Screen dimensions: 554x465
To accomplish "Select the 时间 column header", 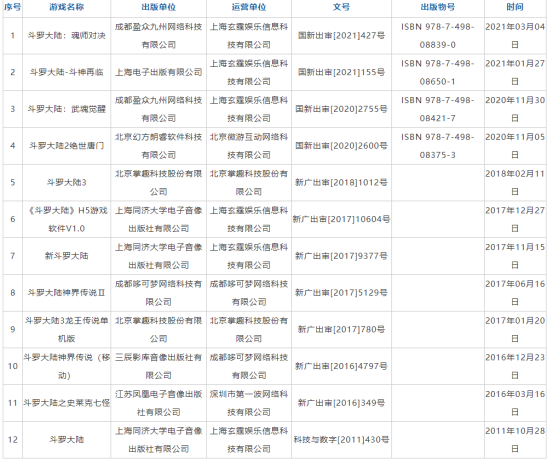I will click(515, 7).
